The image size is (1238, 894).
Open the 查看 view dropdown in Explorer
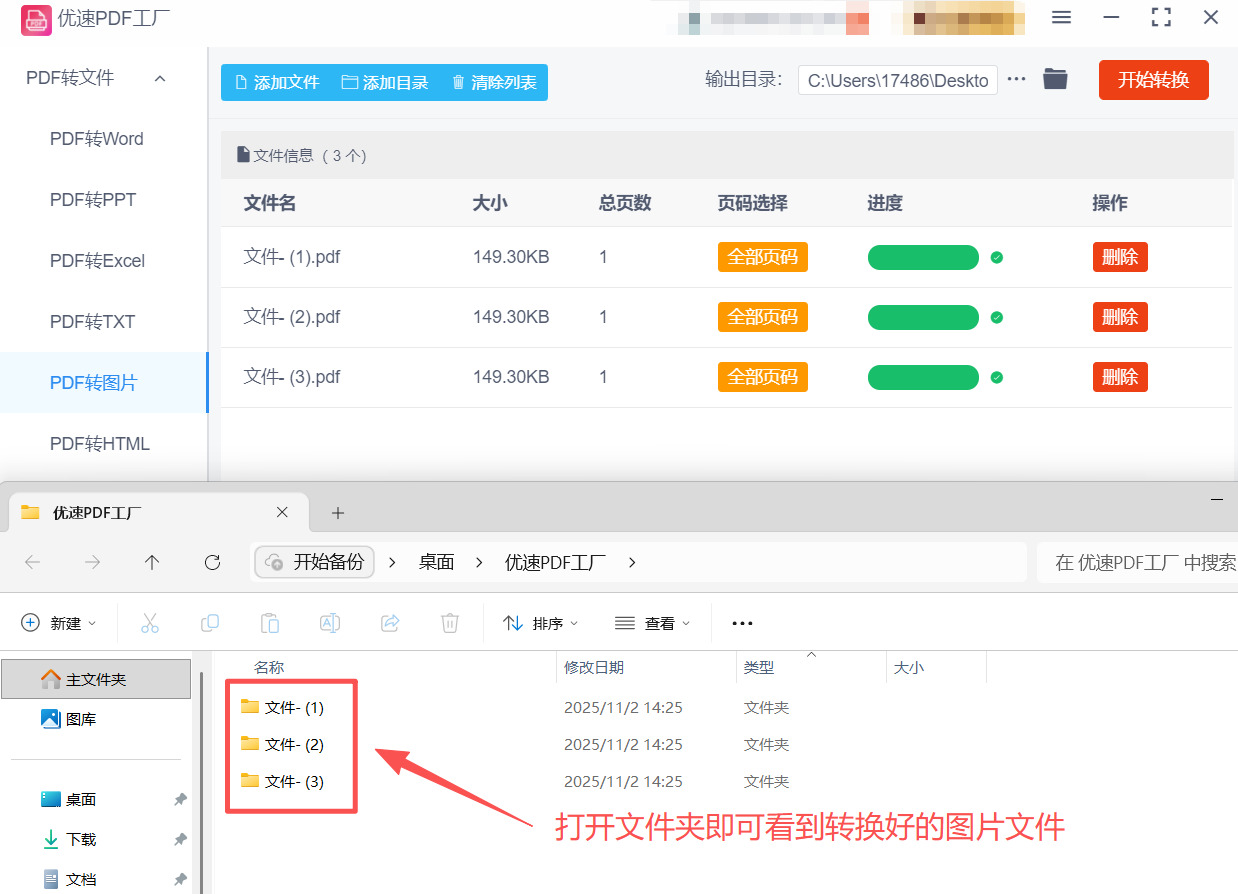pos(653,623)
